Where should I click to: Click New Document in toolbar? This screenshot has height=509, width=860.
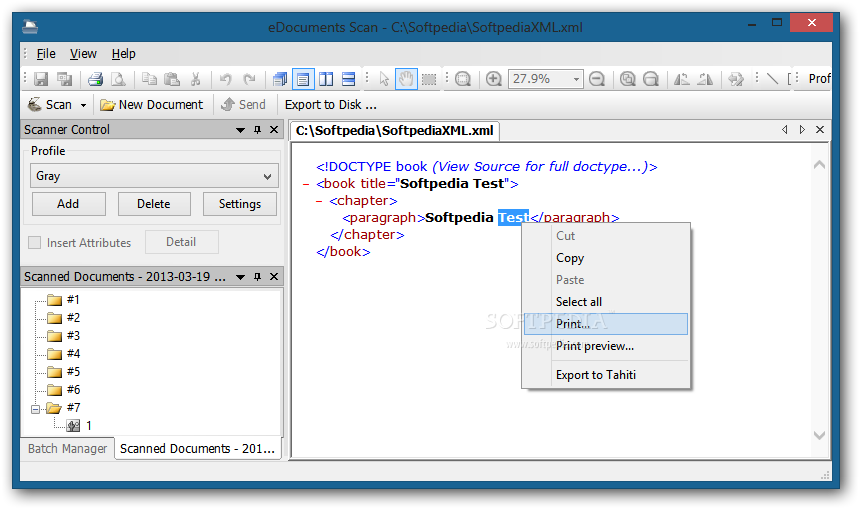151,104
